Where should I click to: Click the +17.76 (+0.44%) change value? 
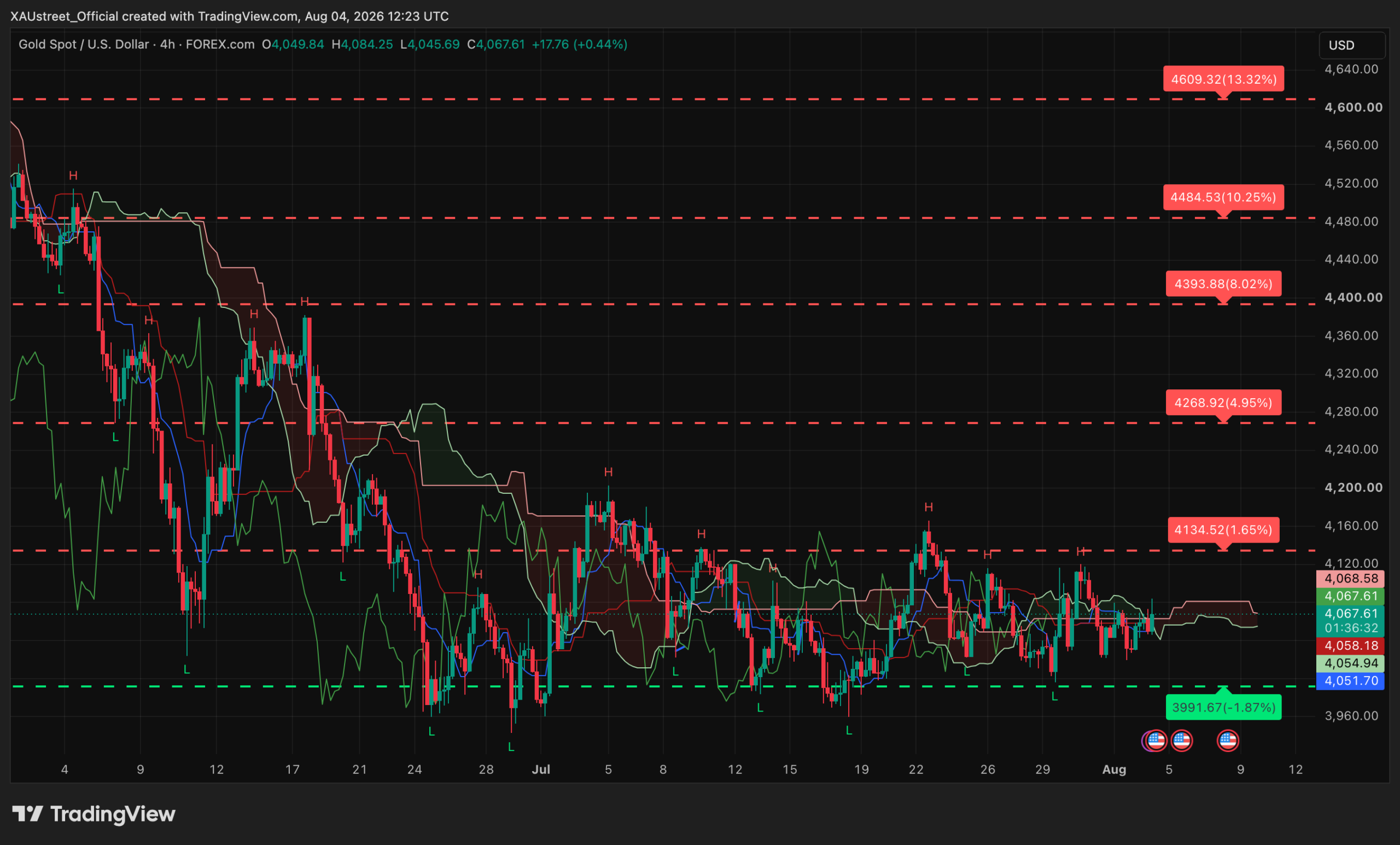580,44
